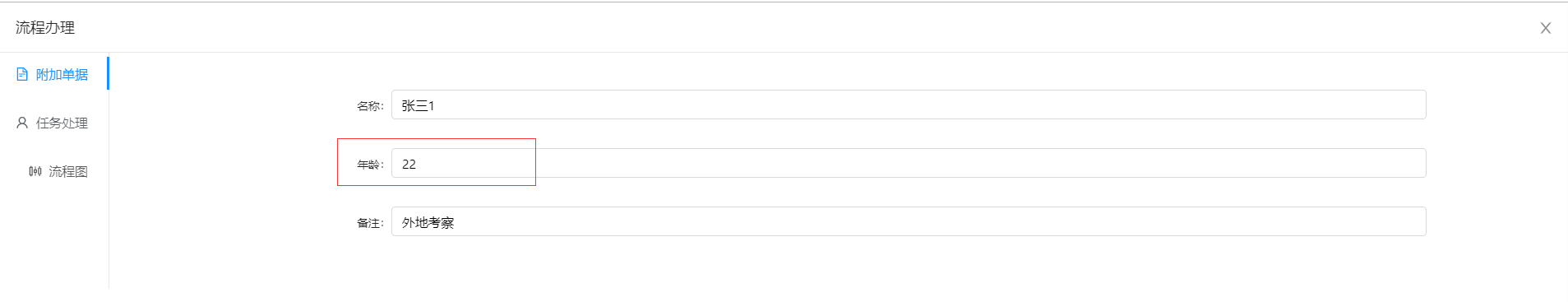Click the document icon beside 附加单据
This screenshot has height=302, width=1568.
pos(22,74)
